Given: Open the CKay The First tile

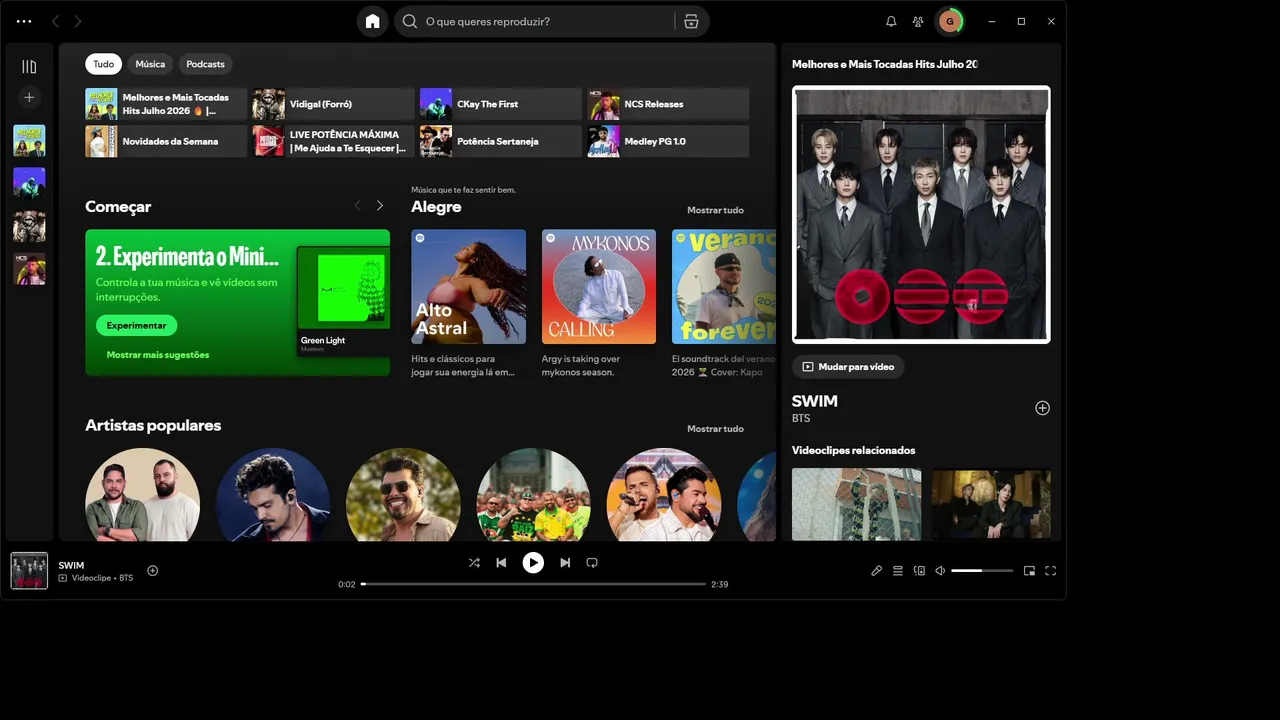Looking at the screenshot, I should (500, 104).
